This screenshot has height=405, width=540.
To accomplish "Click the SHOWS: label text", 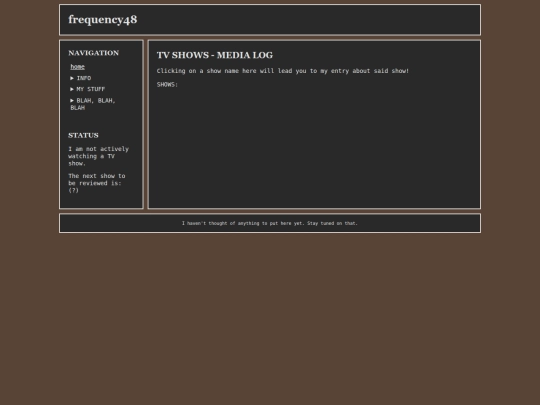I will pos(167,85).
